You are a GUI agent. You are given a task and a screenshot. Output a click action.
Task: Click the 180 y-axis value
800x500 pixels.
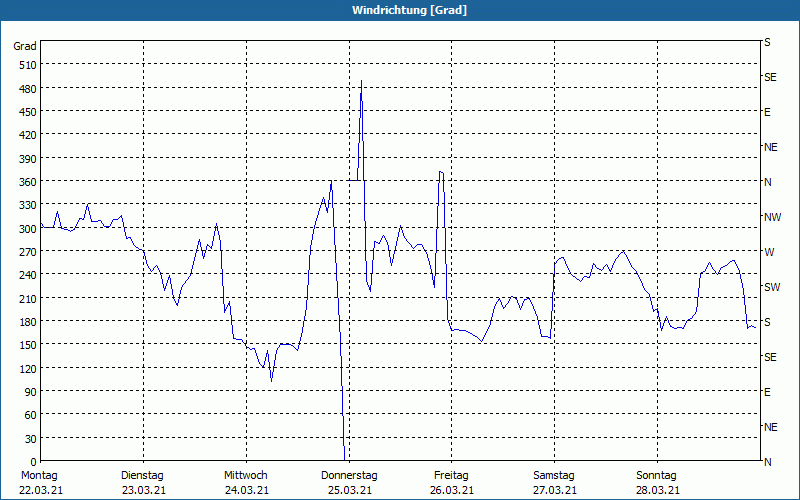(x=28, y=322)
